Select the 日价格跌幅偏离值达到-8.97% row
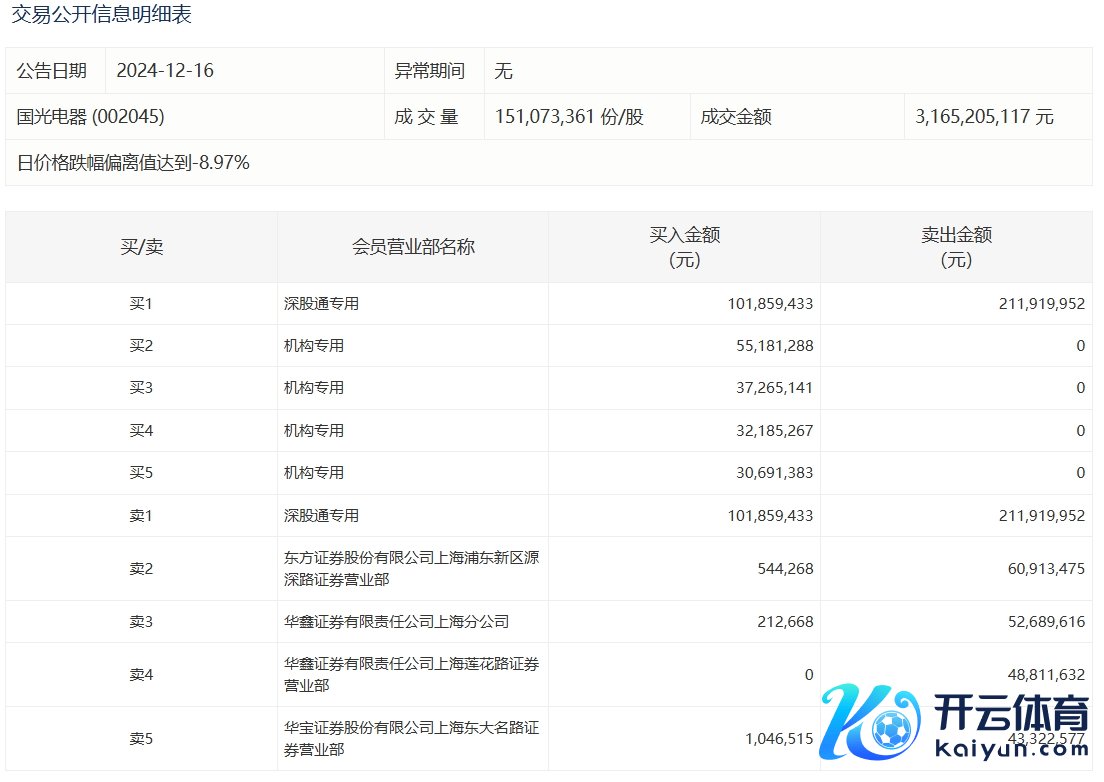Viewport: 1104px width, 782px height. [133, 163]
